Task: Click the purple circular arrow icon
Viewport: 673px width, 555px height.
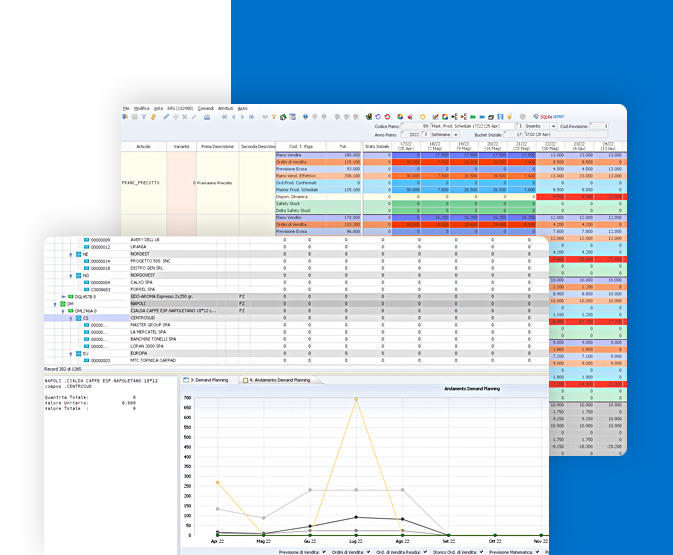Action: tap(378, 117)
